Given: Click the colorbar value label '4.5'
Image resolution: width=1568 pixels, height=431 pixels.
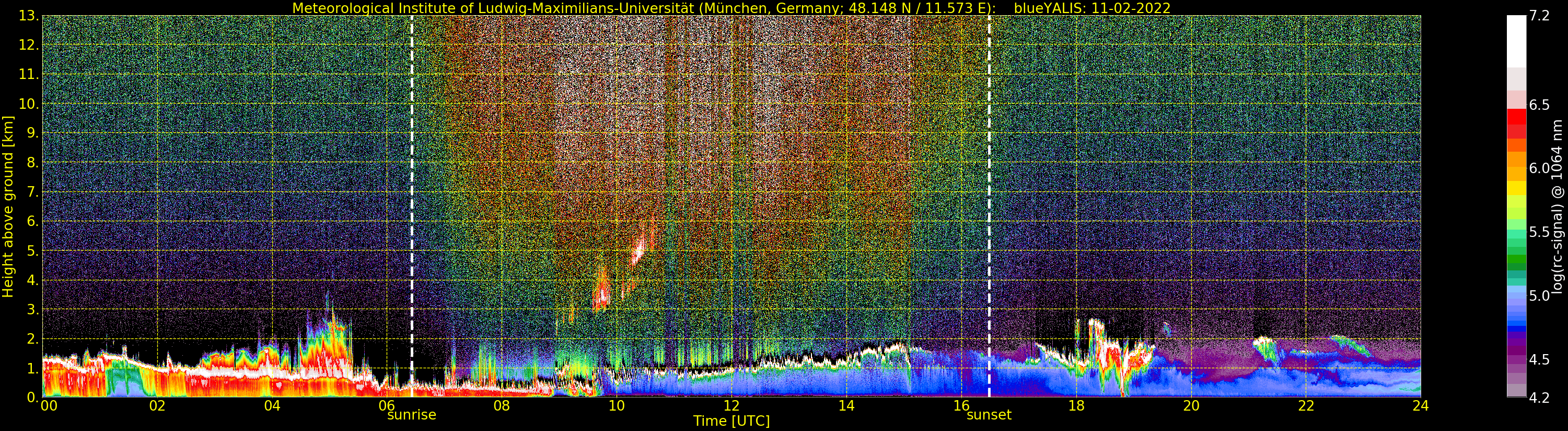Looking at the screenshot, I should 1539,360.
